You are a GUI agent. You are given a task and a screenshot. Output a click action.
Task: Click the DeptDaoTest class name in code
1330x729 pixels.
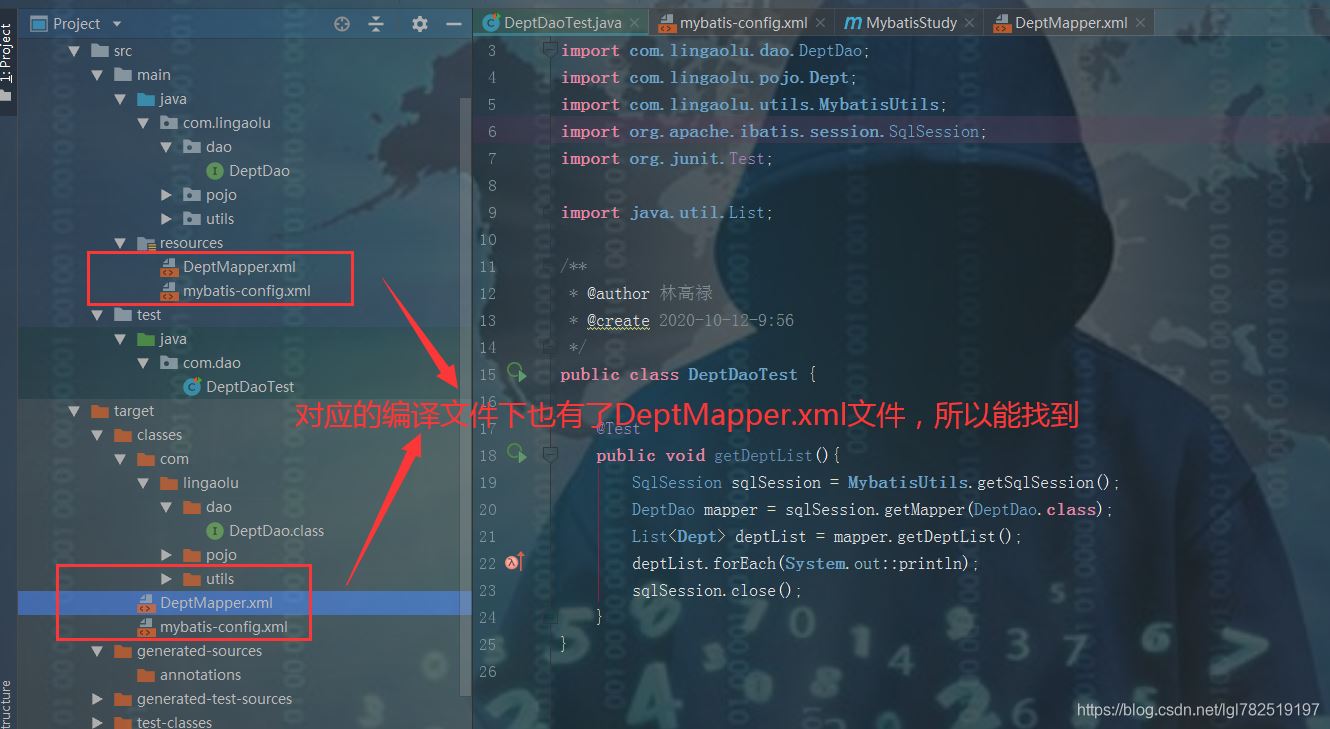coord(743,374)
